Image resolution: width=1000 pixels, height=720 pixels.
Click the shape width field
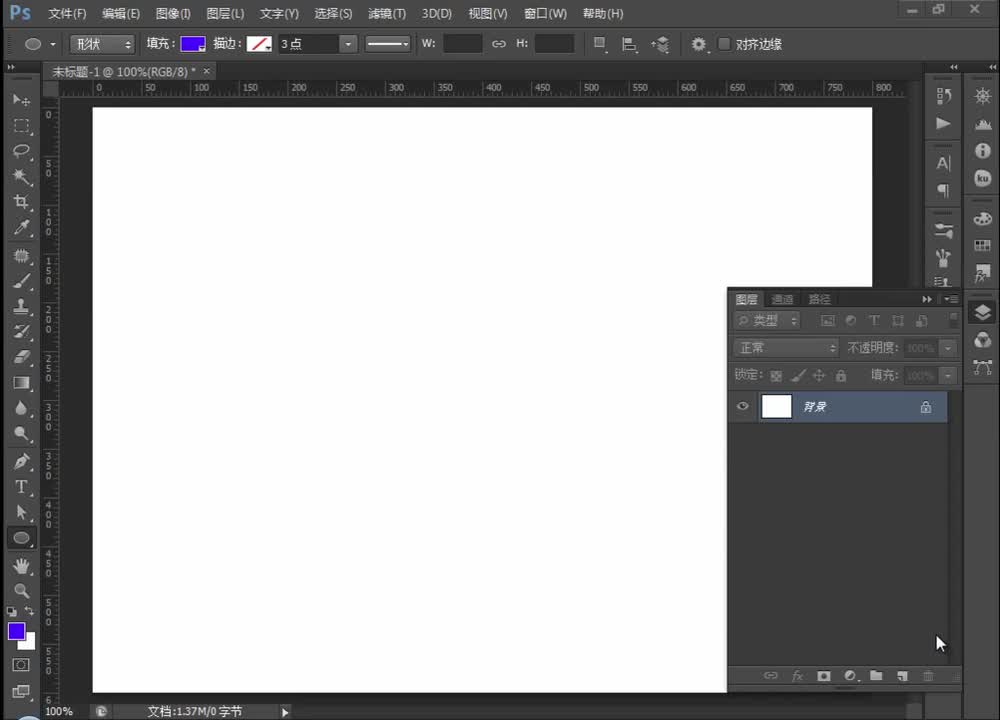(462, 44)
